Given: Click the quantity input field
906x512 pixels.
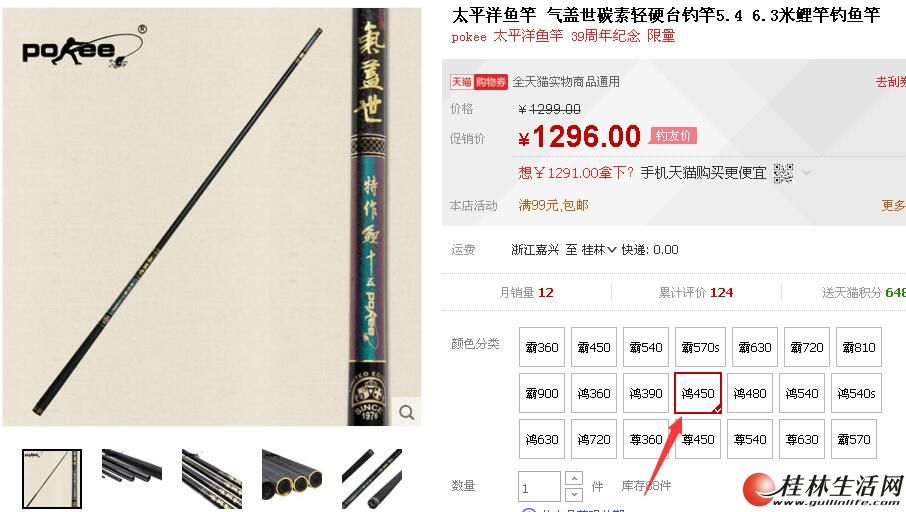Looking at the screenshot, I should click(x=539, y=487).
